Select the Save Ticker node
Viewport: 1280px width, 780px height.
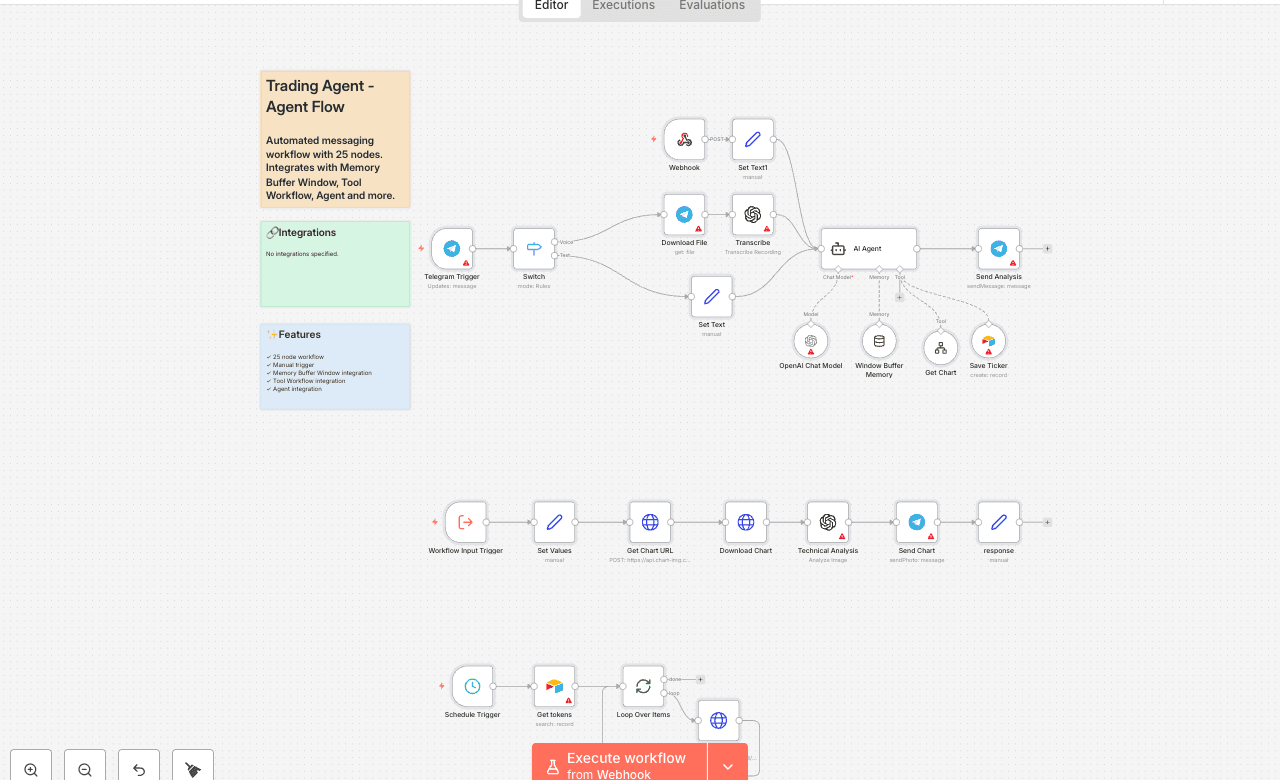988,341
